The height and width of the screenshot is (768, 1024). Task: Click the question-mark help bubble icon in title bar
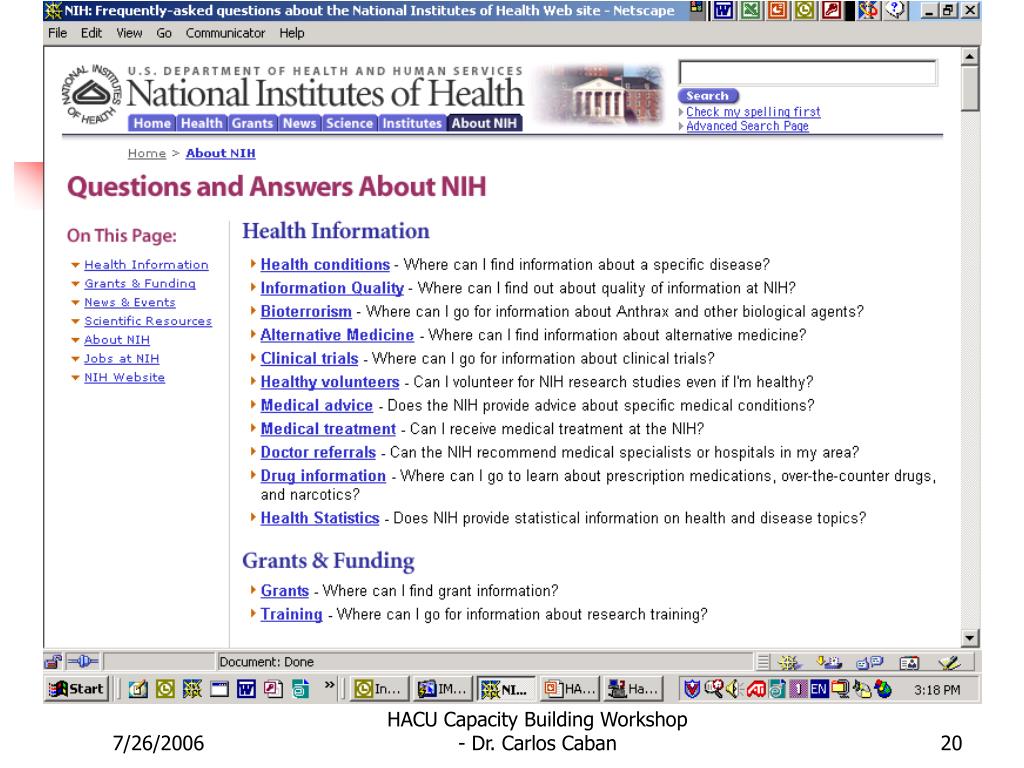click(x=897, y=10)
